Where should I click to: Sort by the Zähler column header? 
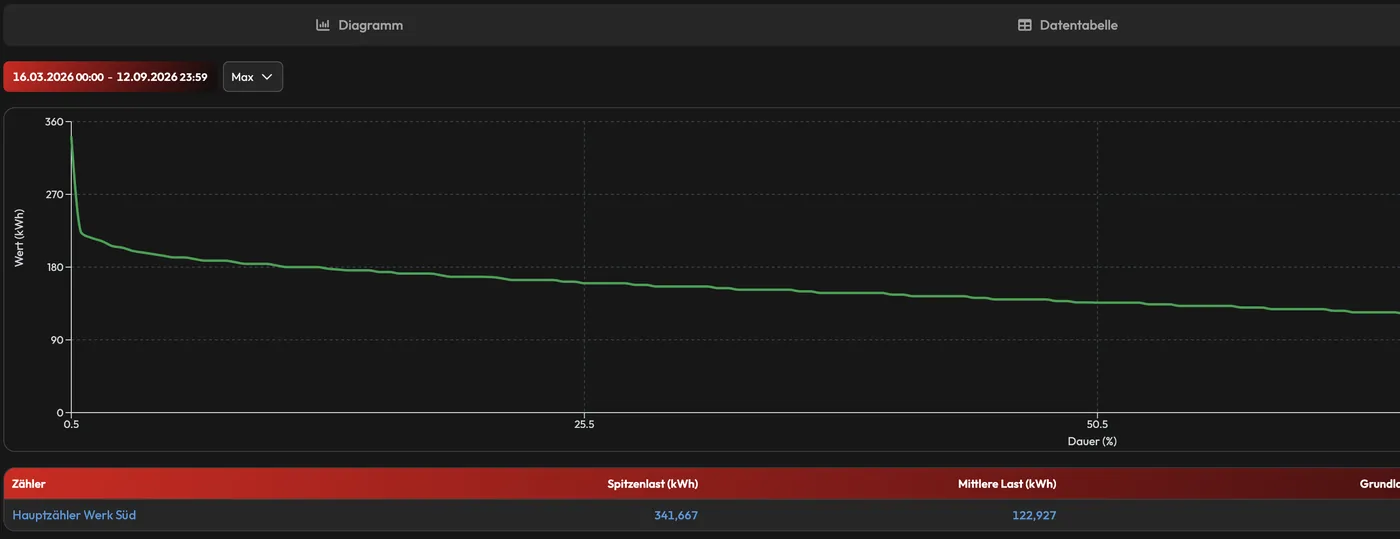point(29,484)
